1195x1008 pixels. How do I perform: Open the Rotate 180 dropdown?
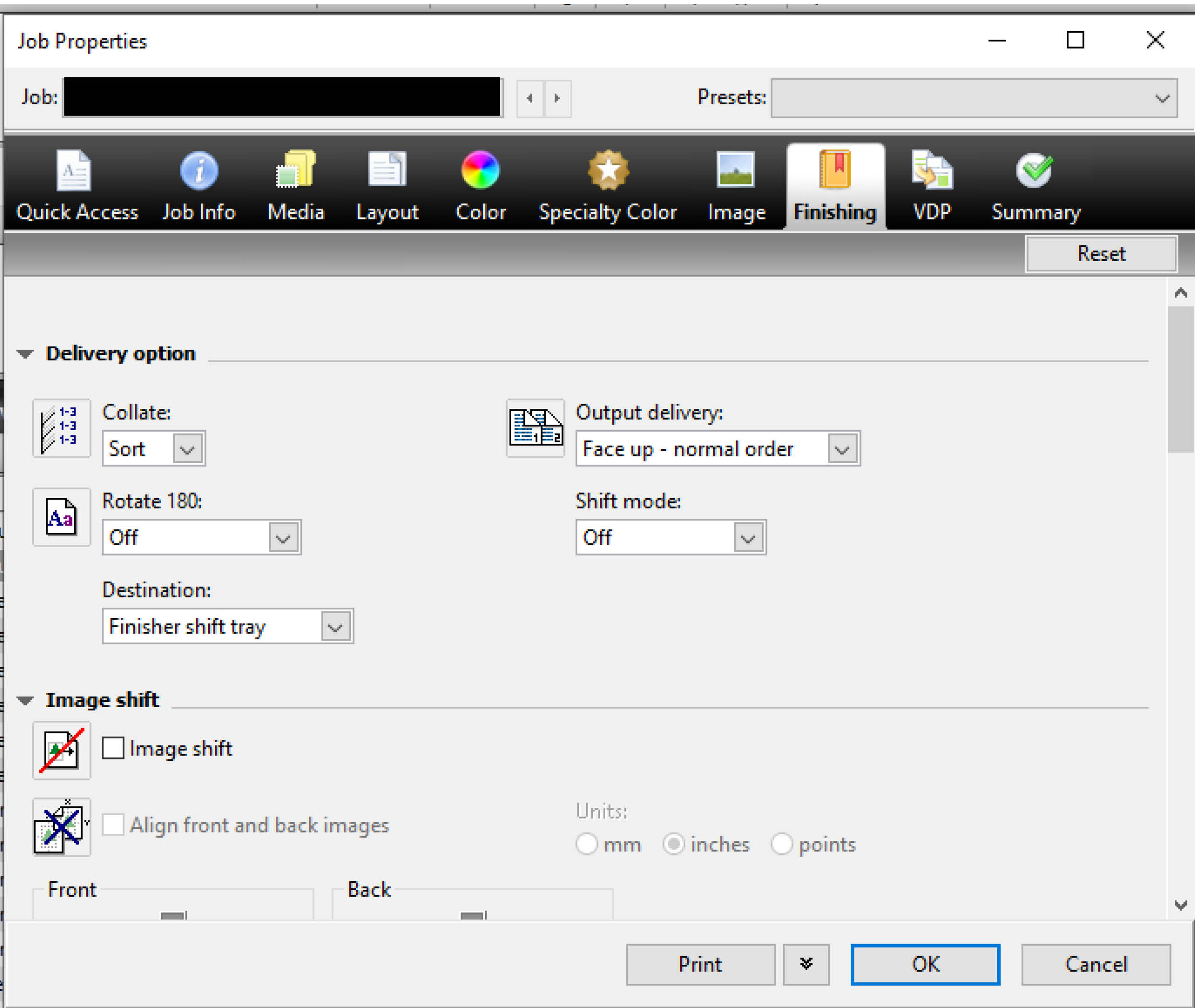click(202, 537)
